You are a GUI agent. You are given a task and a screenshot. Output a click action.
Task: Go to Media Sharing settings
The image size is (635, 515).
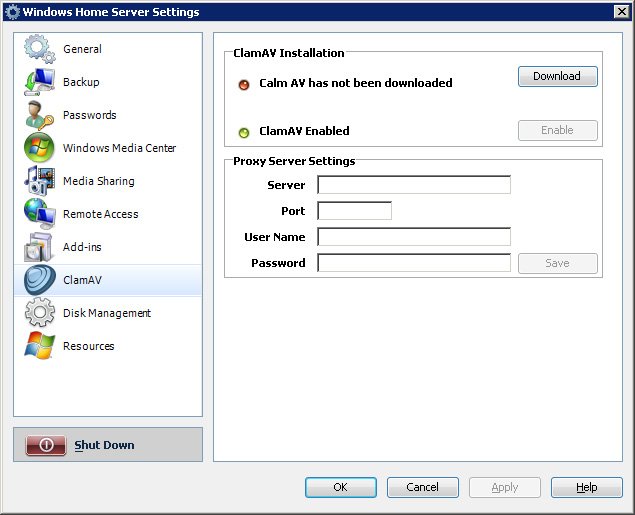[108, 181]
